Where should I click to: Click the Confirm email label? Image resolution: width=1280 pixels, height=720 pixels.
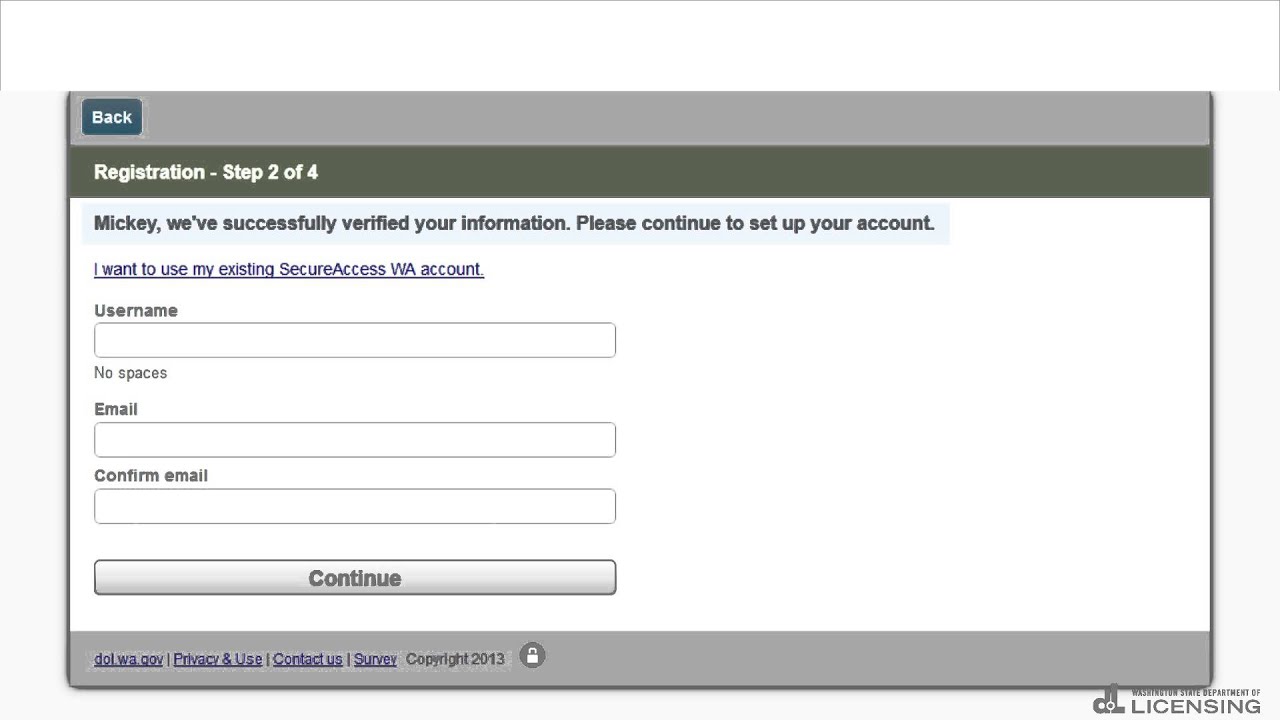coord(151,476)
